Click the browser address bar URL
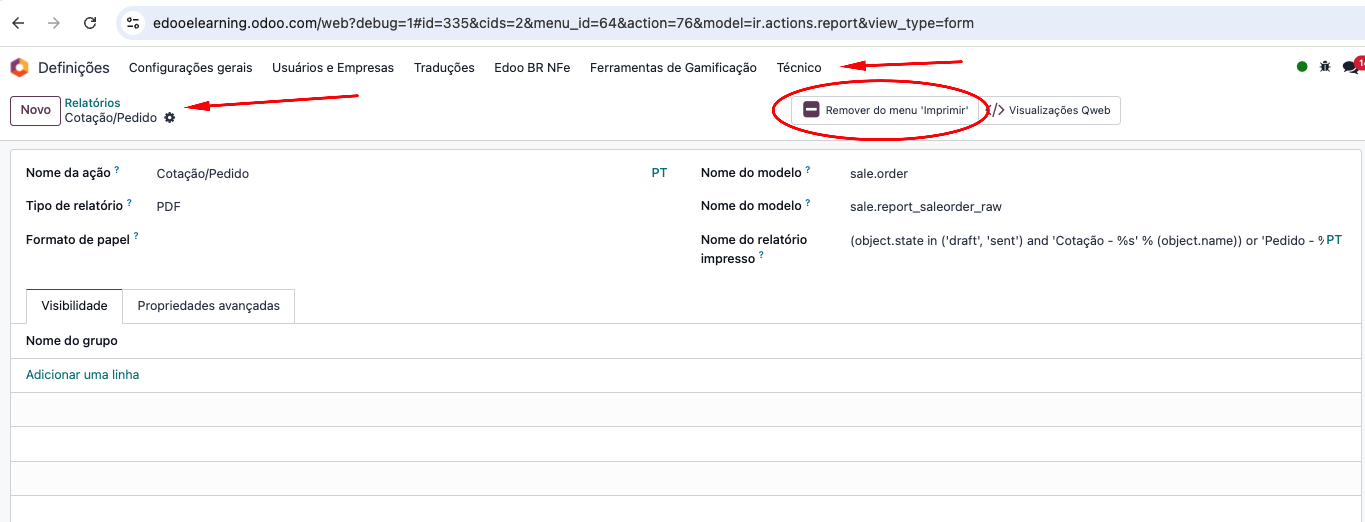Screen dimensions: 1365x522 tap(563, 22)
